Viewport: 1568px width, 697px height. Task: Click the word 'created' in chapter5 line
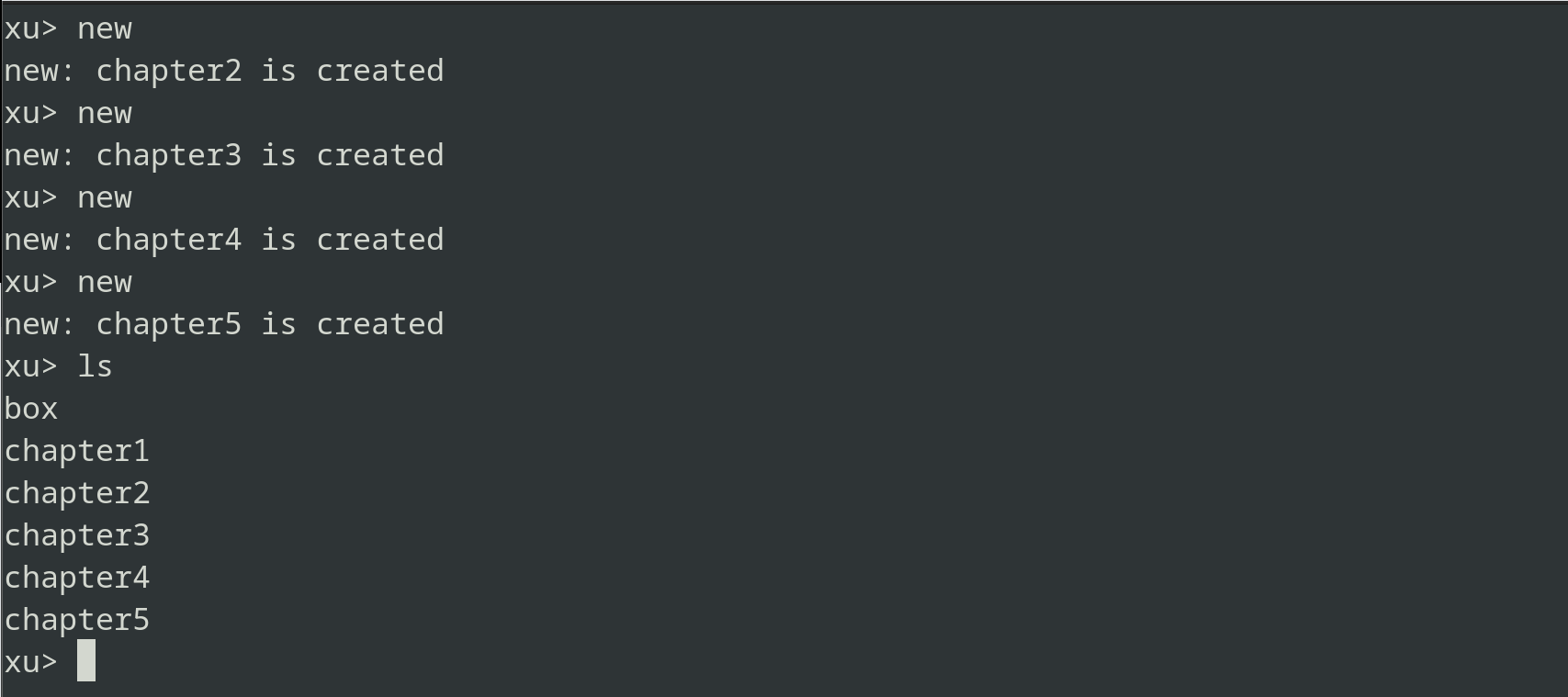(380, 324)
